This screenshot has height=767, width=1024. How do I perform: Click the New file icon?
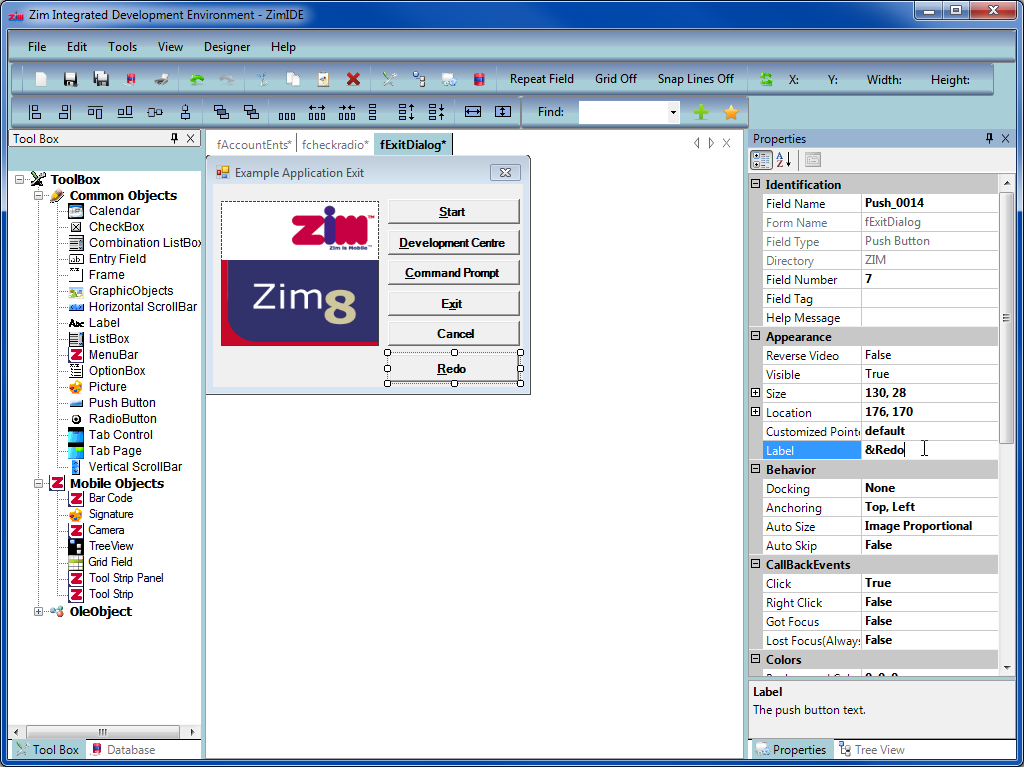click(x=41, y=79)
